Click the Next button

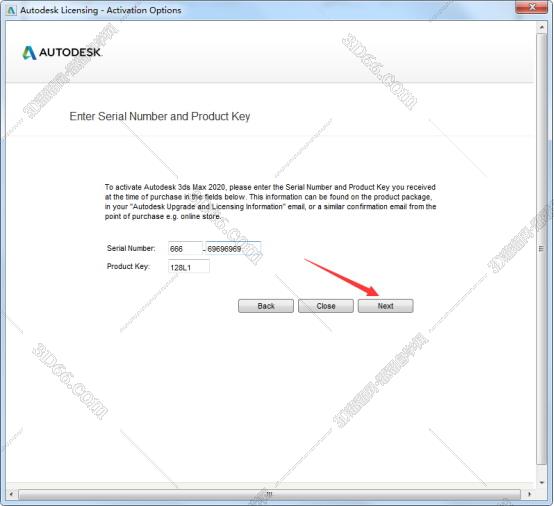pos(385,306)
